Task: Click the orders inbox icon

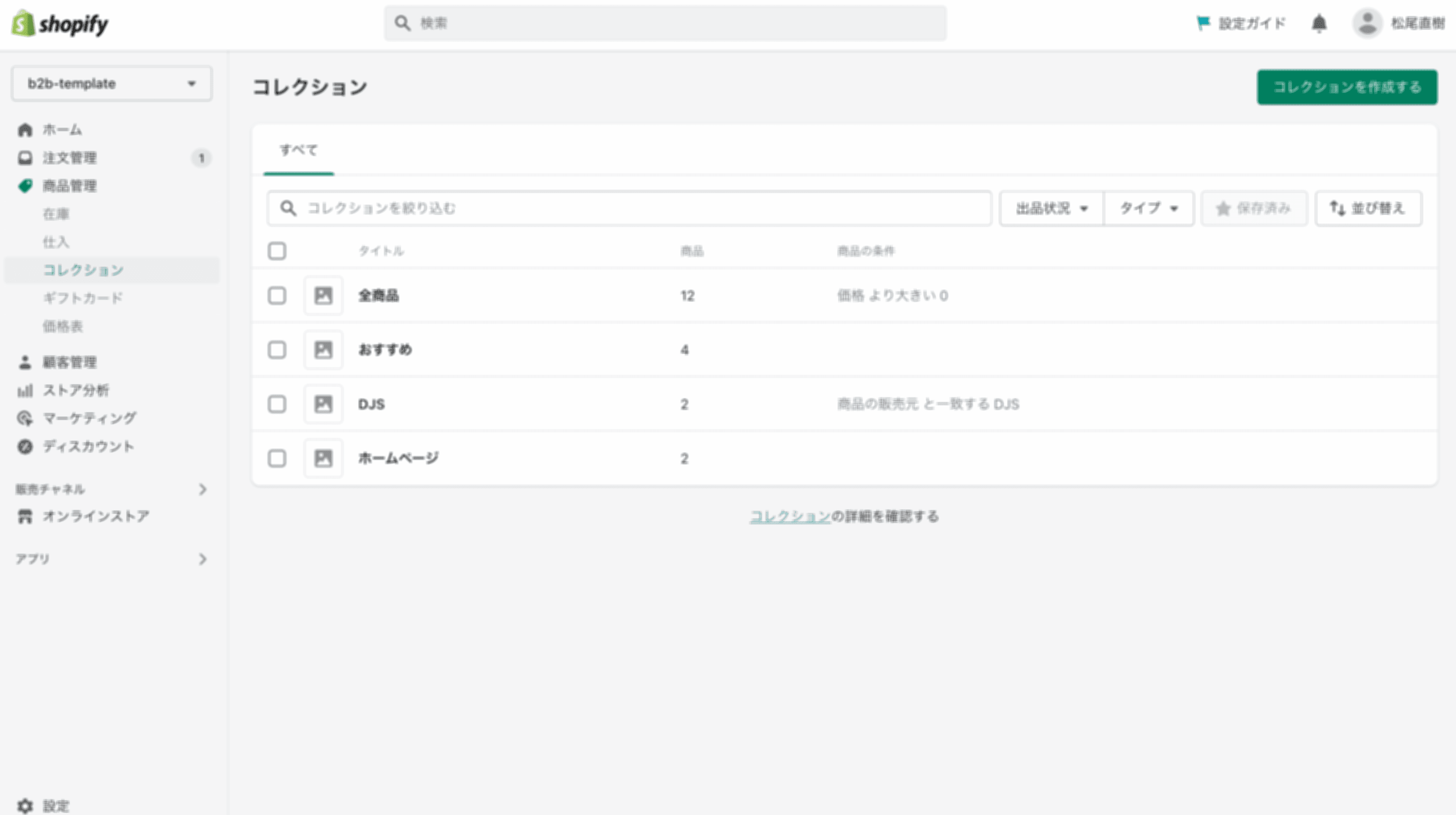Action: (x=25, y=158)
